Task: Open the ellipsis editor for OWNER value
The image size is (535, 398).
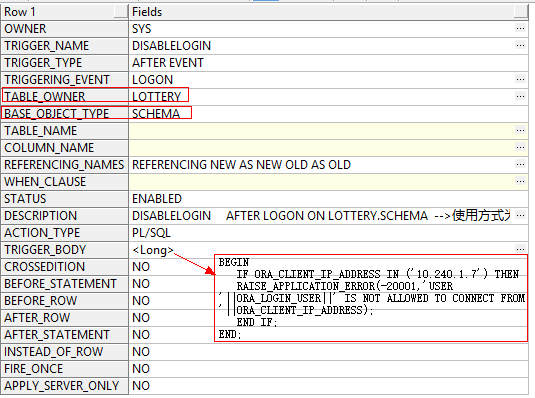Action: coord(520,29)
